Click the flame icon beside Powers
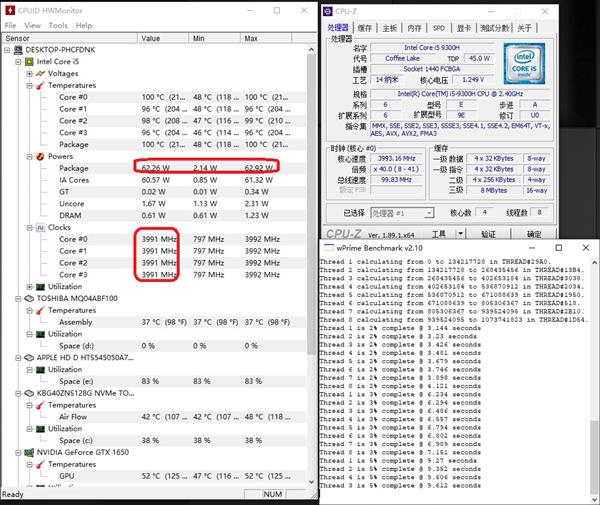Image resolution: width=600 pixels, height=505 pixels. [x=40, y=156]
